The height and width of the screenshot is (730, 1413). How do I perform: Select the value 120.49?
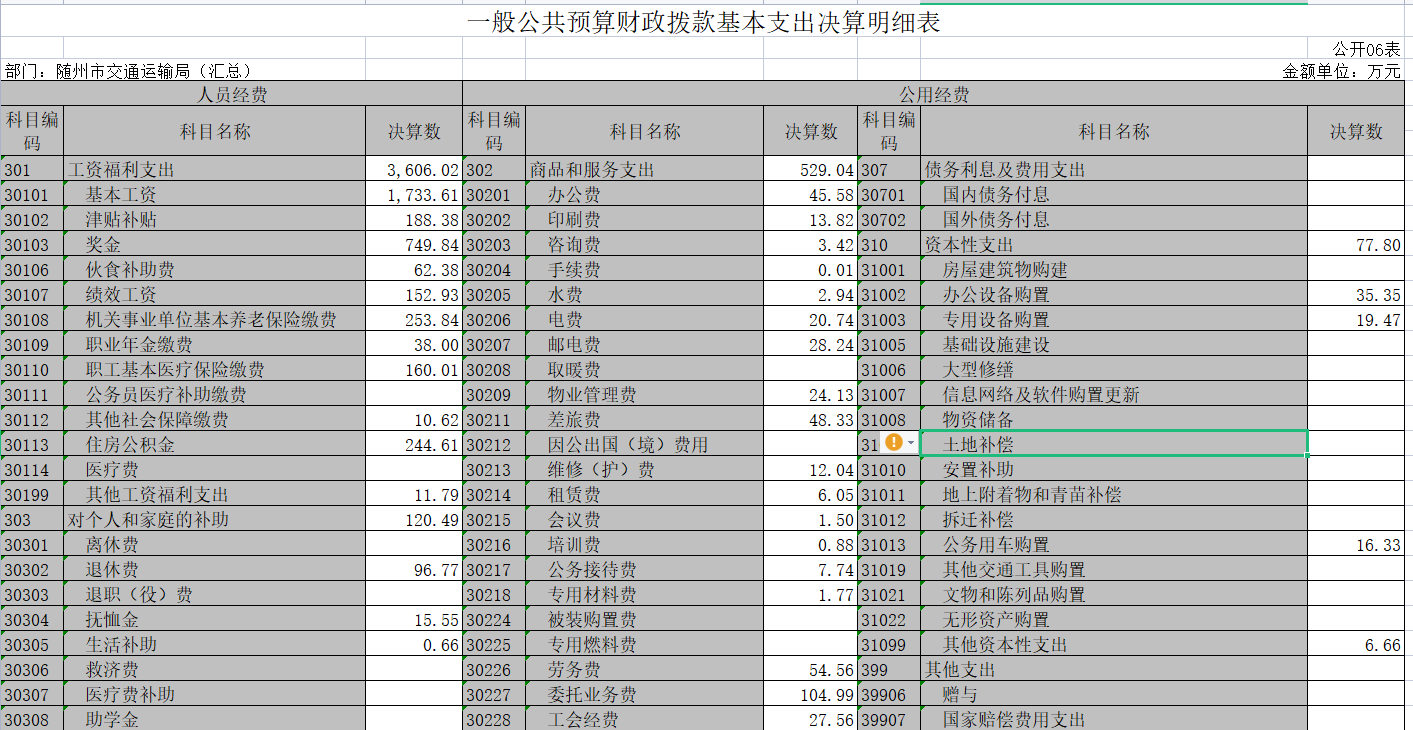pos(414,520)
